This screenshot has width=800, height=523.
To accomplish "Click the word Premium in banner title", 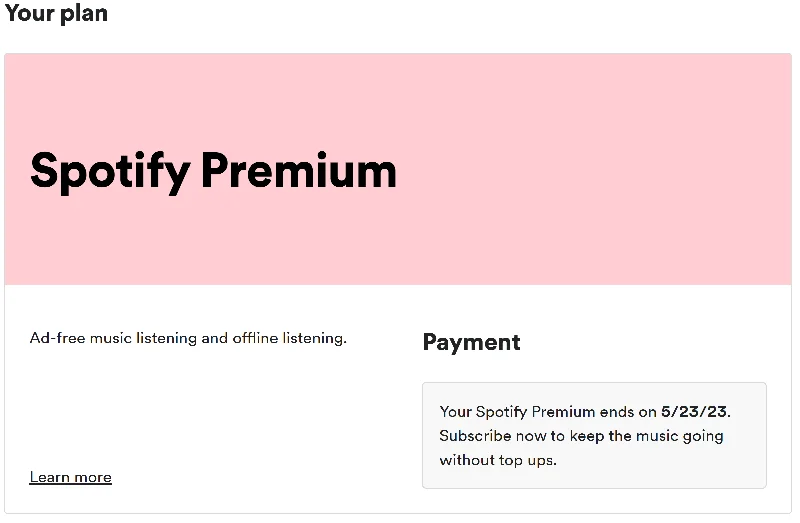I will 299,170.
